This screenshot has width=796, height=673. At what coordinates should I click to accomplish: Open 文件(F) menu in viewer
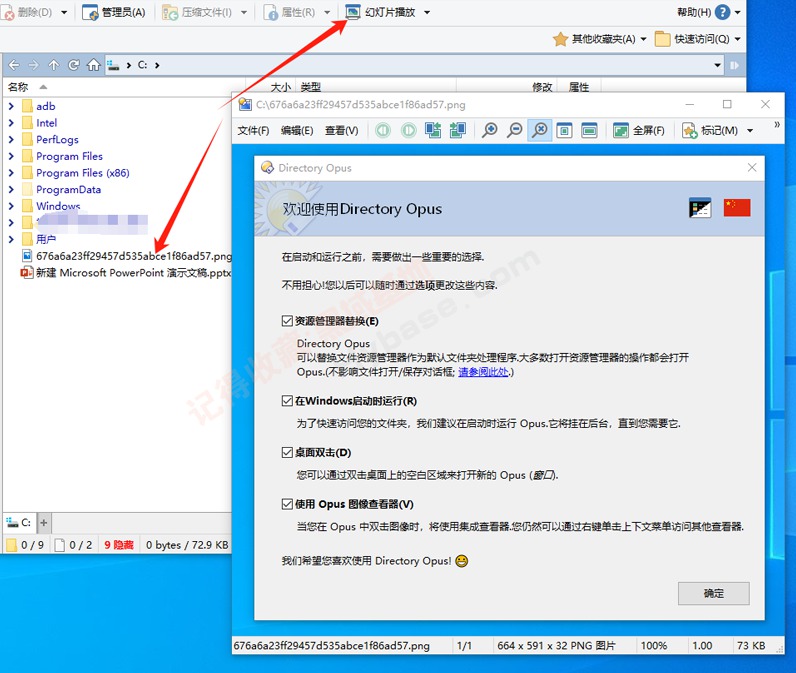coord(253,130)
